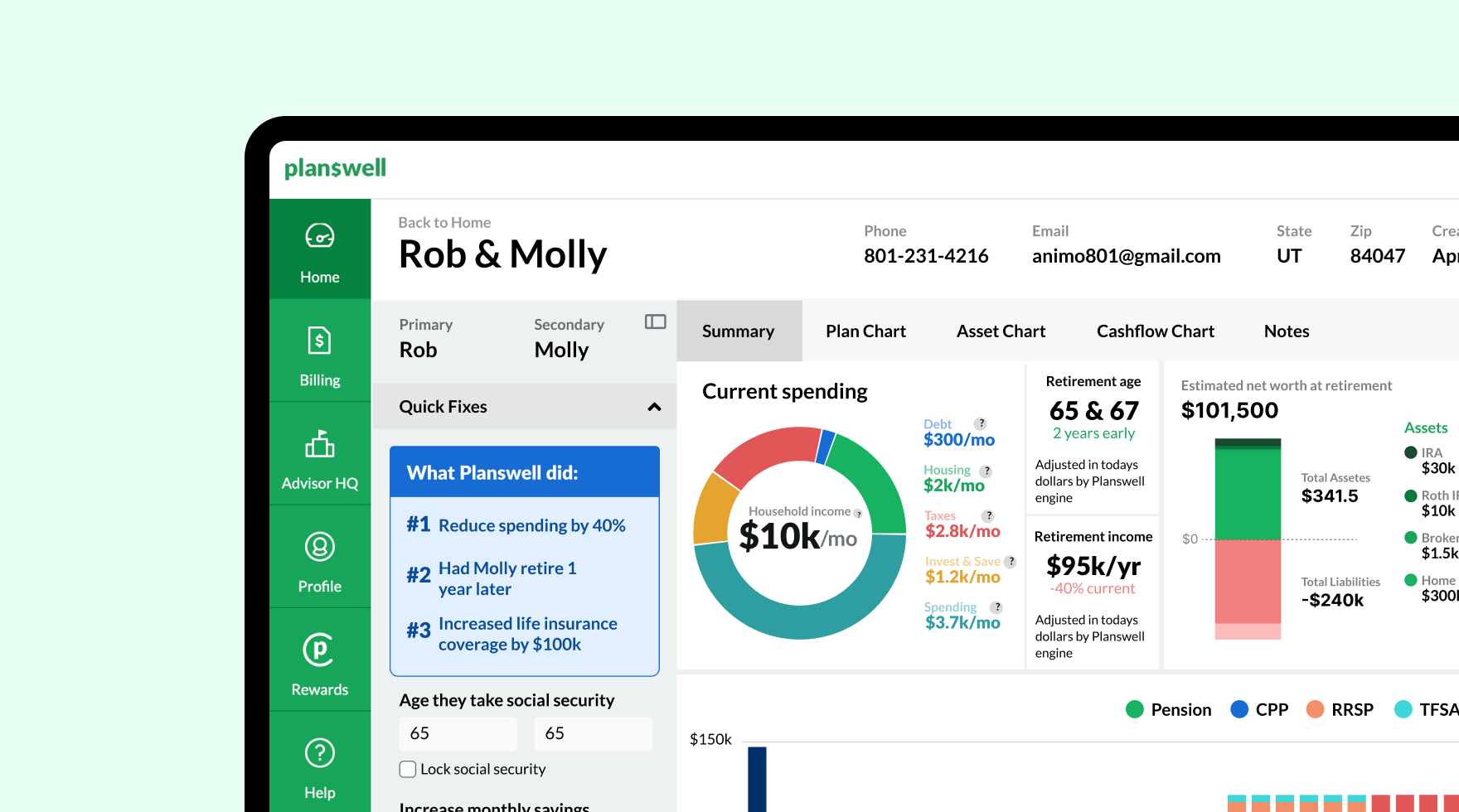Viewport: 1459px width, 812px height.
Task: Click the green total assets bar
Action: click(x=1248, y=493)
